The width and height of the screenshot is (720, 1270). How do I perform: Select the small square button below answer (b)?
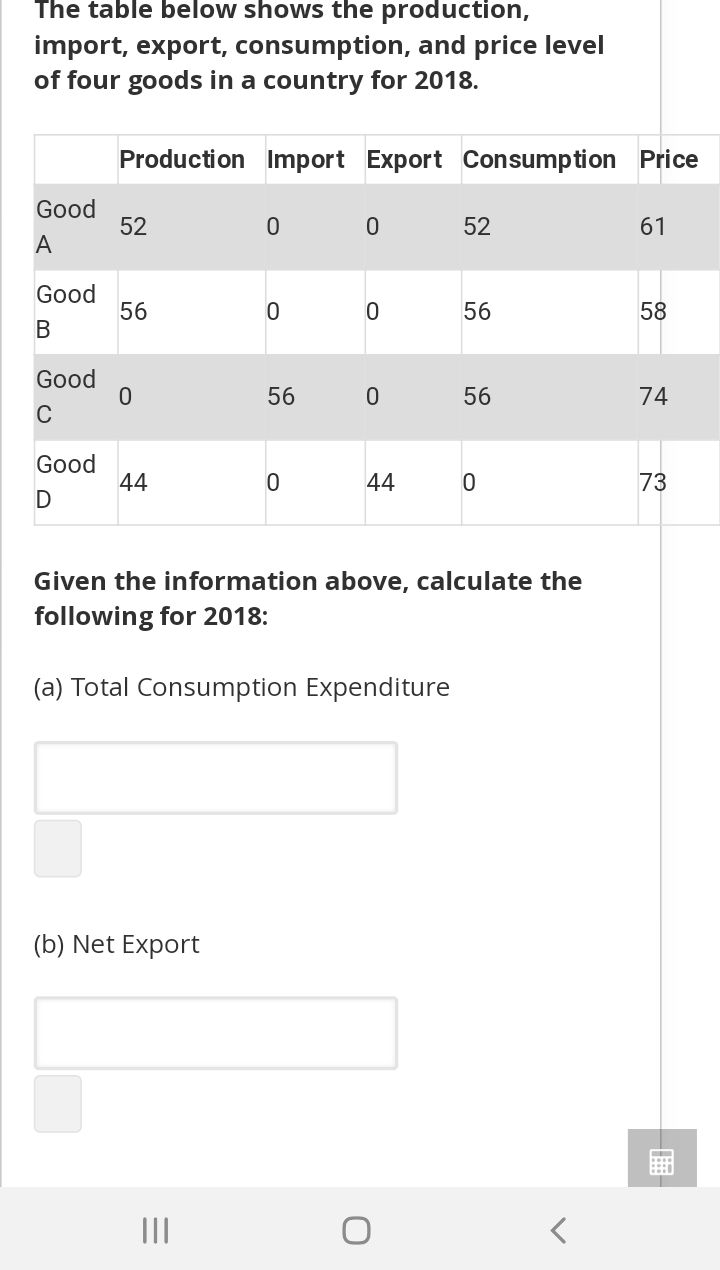click(57, 1103)
